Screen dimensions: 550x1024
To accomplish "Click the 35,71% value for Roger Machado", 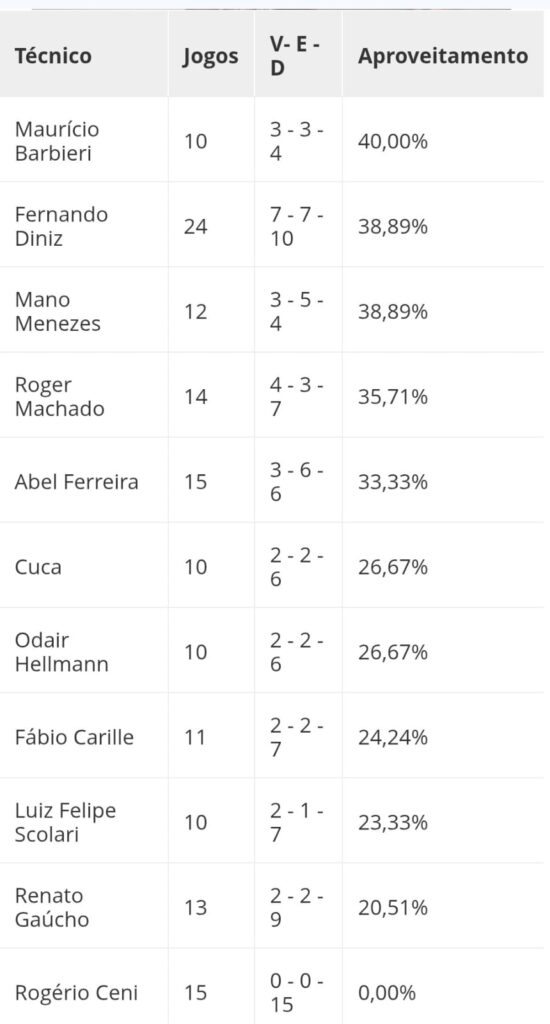I will point(393,396).
